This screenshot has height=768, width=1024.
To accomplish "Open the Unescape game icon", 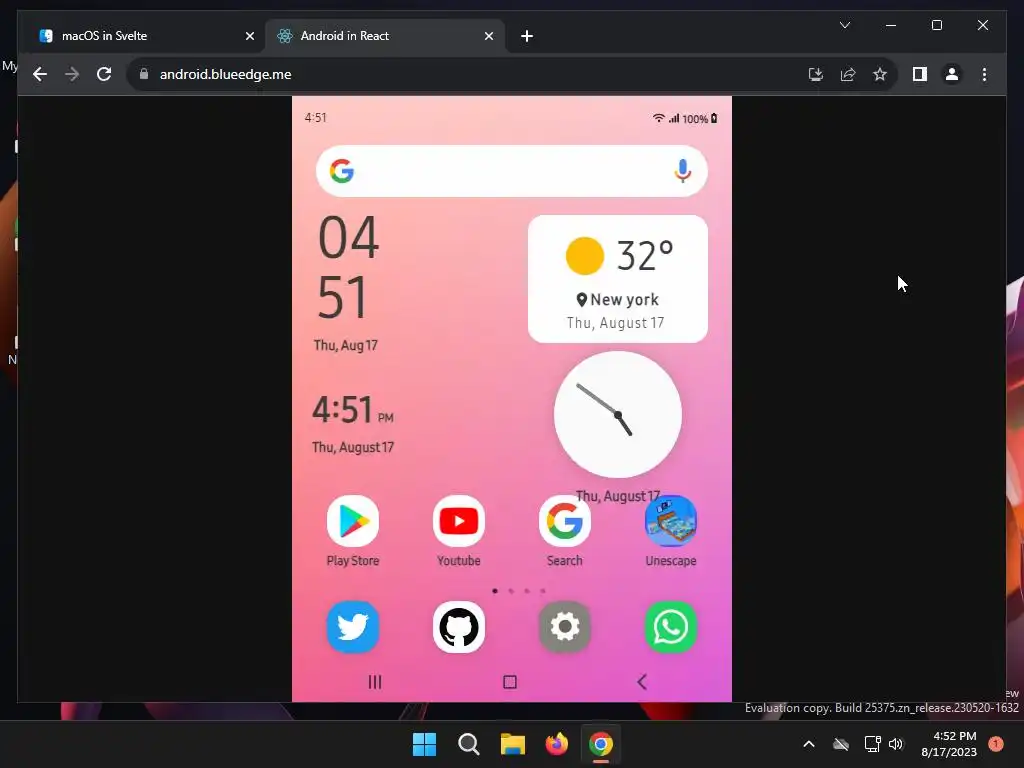I will pyautogui.click(x=671, y=521).
